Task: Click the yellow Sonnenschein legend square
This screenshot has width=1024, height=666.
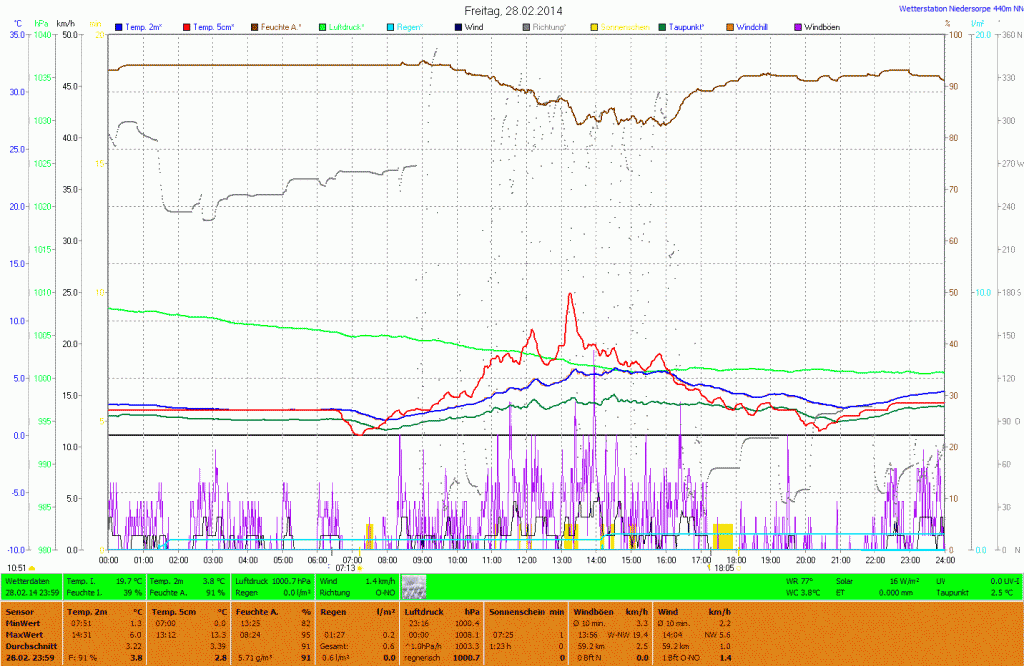Action: coord(595,26)
